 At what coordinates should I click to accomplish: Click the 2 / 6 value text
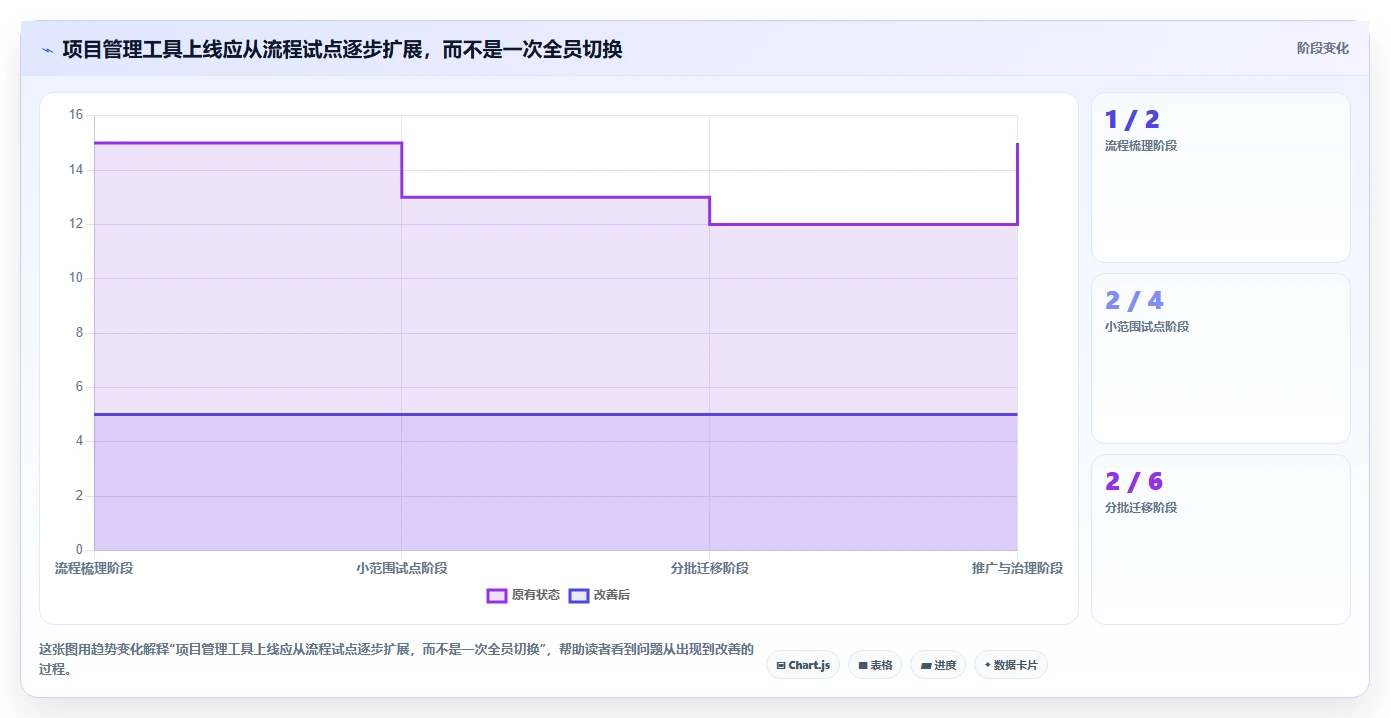point(1134,482)
